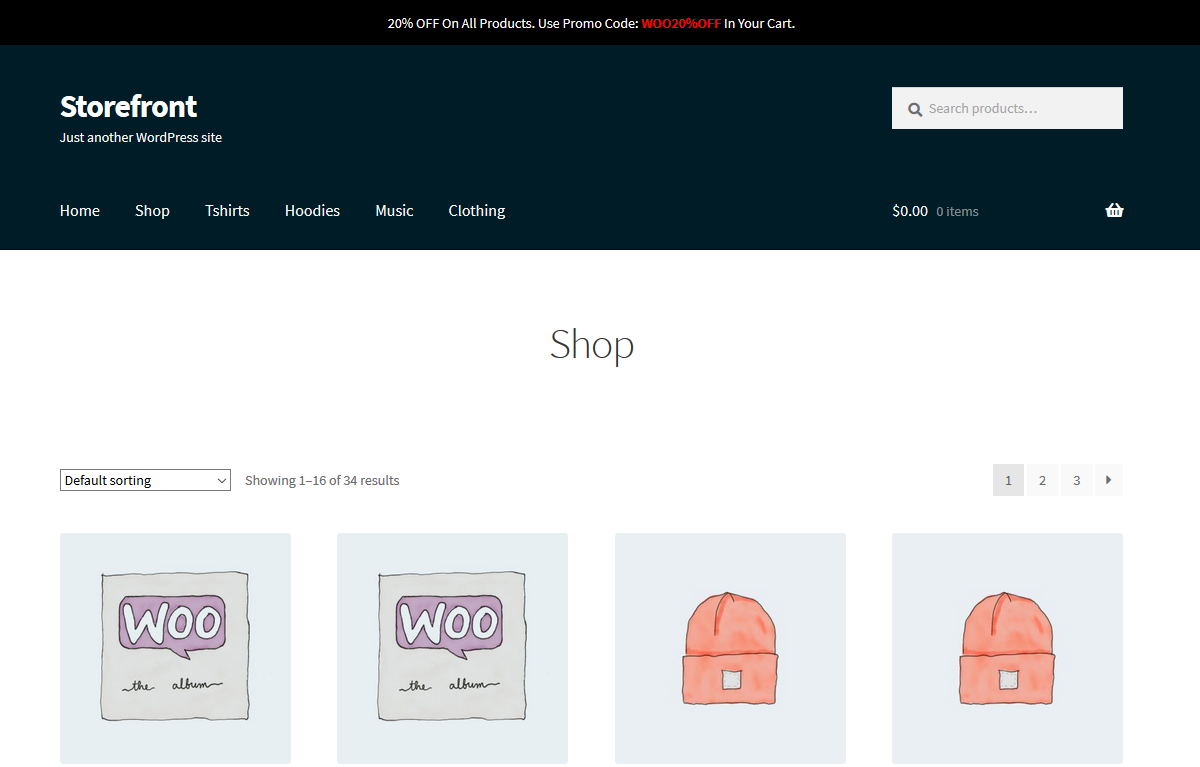Click the search magnifier icon
The width and height of the screenshot is (1200, 767).
click(x=915, y=109)
